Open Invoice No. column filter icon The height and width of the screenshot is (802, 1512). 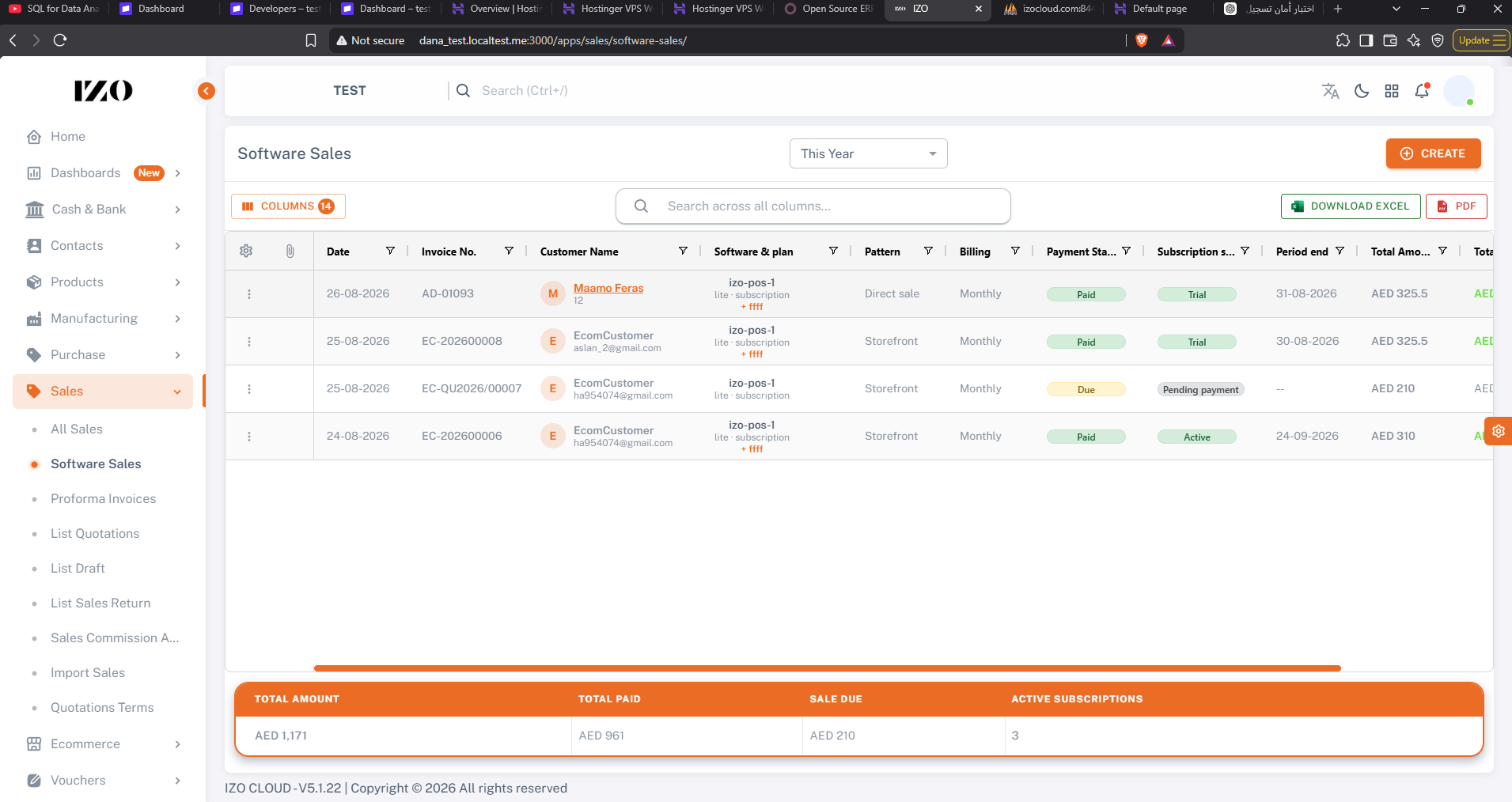509,251
